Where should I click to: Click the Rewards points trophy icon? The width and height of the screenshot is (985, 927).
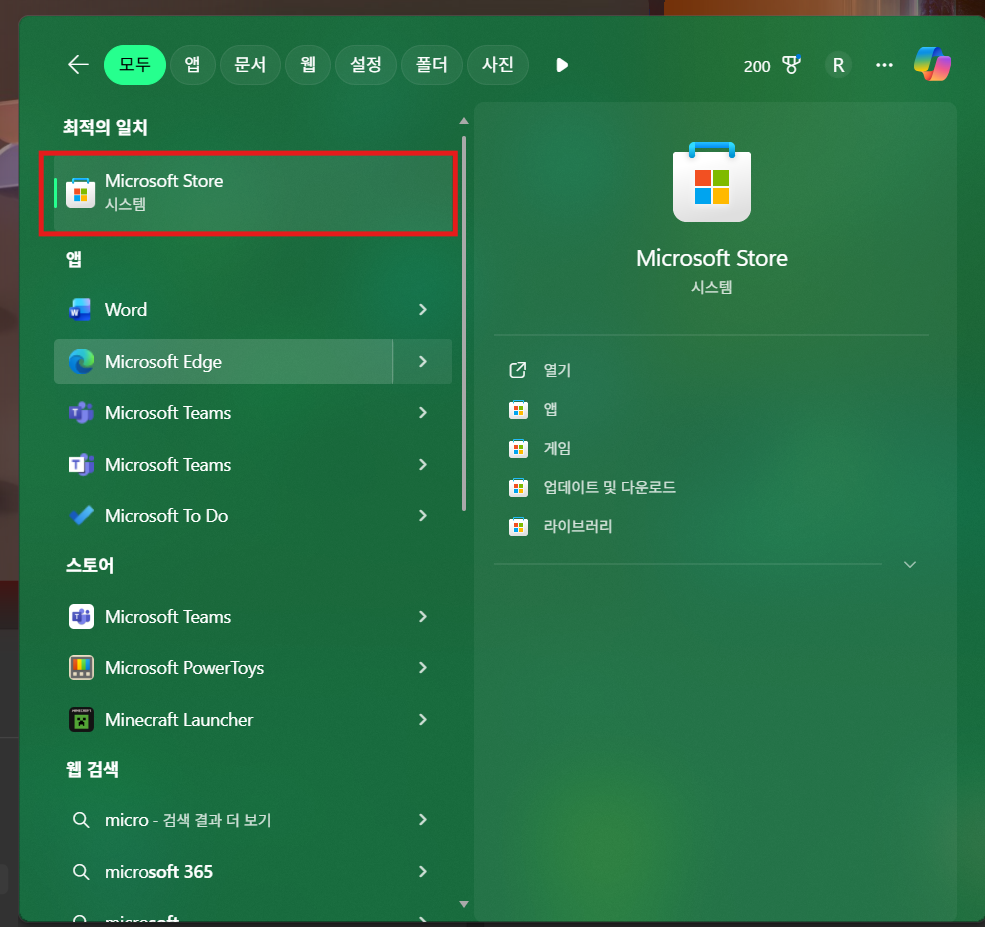pos(791,65)
